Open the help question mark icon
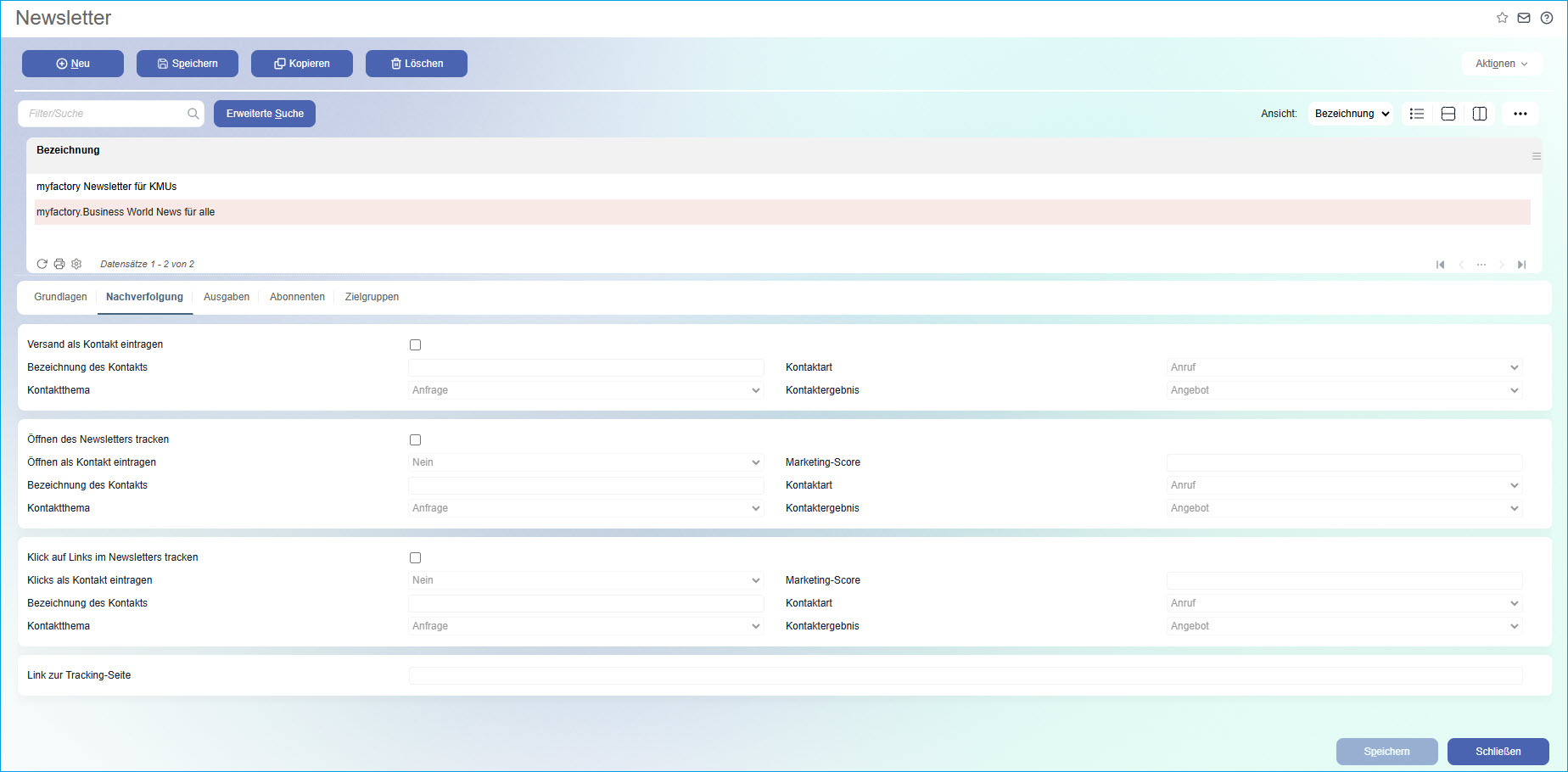This screenshot has height=772, width=1568. (1547, 18)
